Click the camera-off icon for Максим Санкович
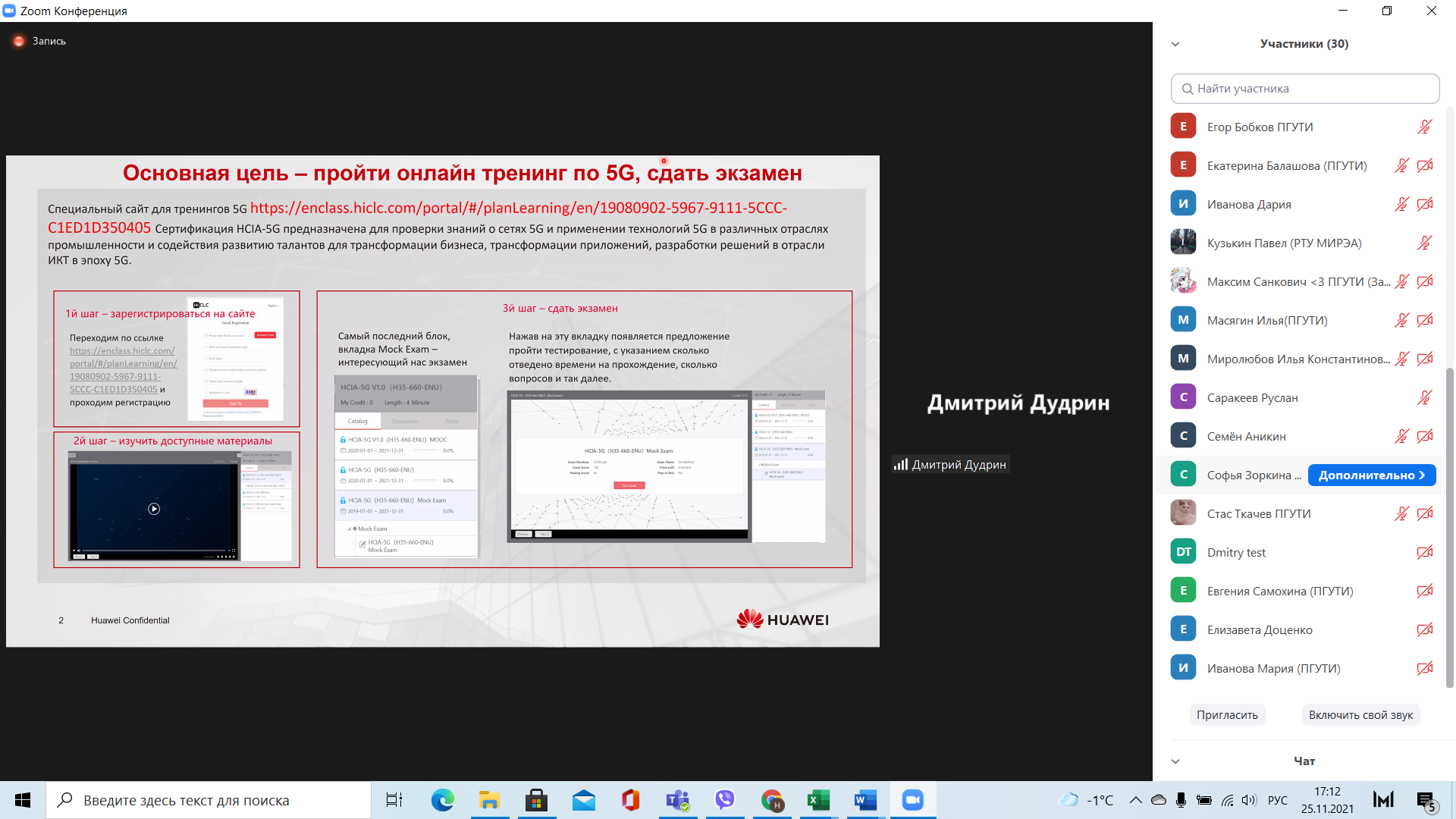 coord(1425,281)
